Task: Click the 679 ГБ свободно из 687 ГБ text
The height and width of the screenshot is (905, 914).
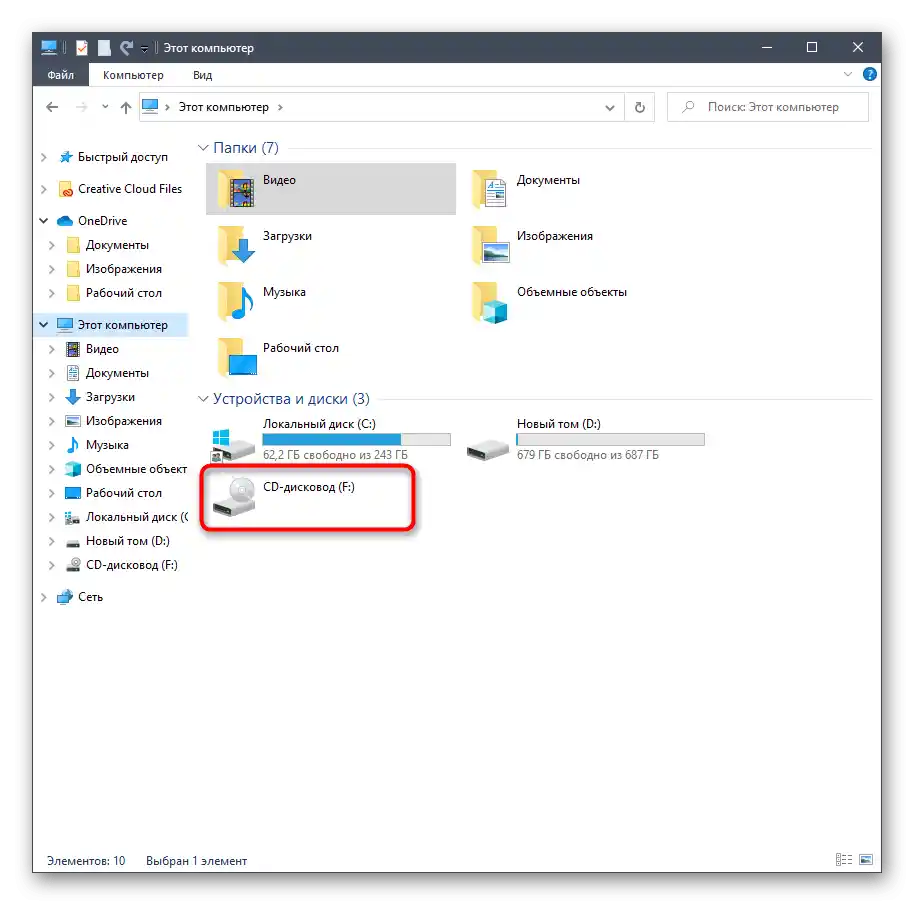Action: 588,455
